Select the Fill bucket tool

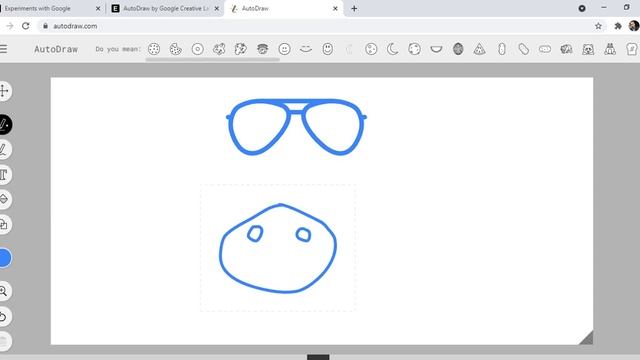[x=4, y=200]
